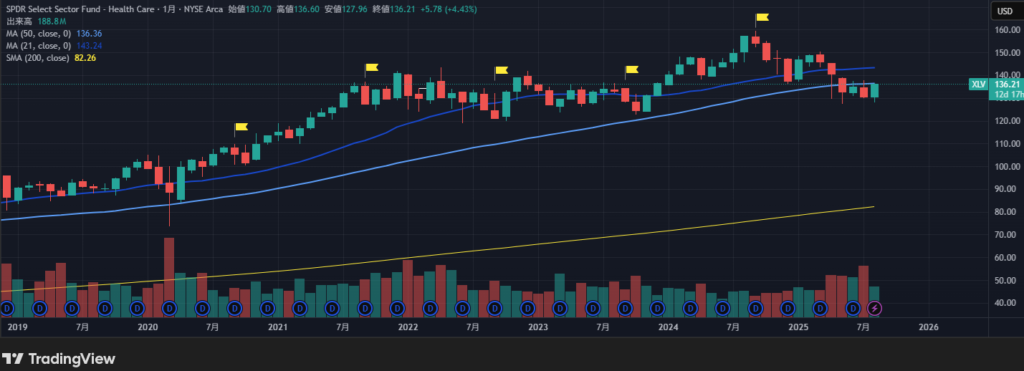Click the TradingView logo

click(x=59, y=359)
